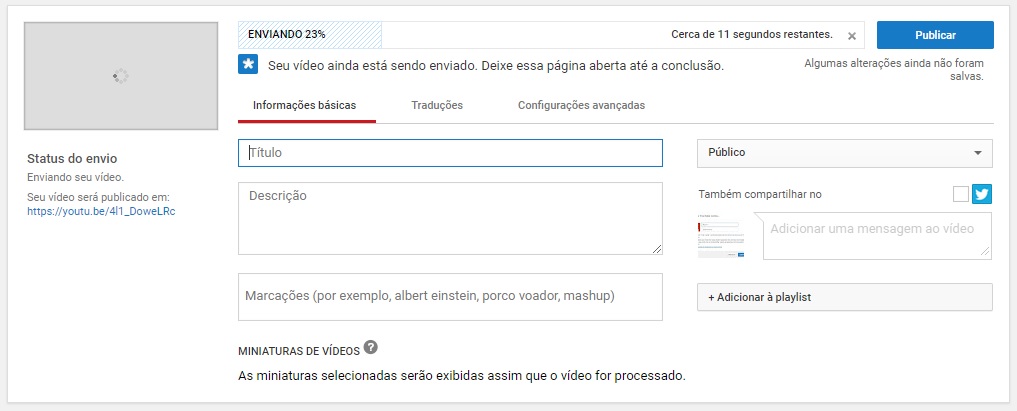Click the Descrição box resize handle
Viewport: 1017px width, 411px height.
point(657,249)
